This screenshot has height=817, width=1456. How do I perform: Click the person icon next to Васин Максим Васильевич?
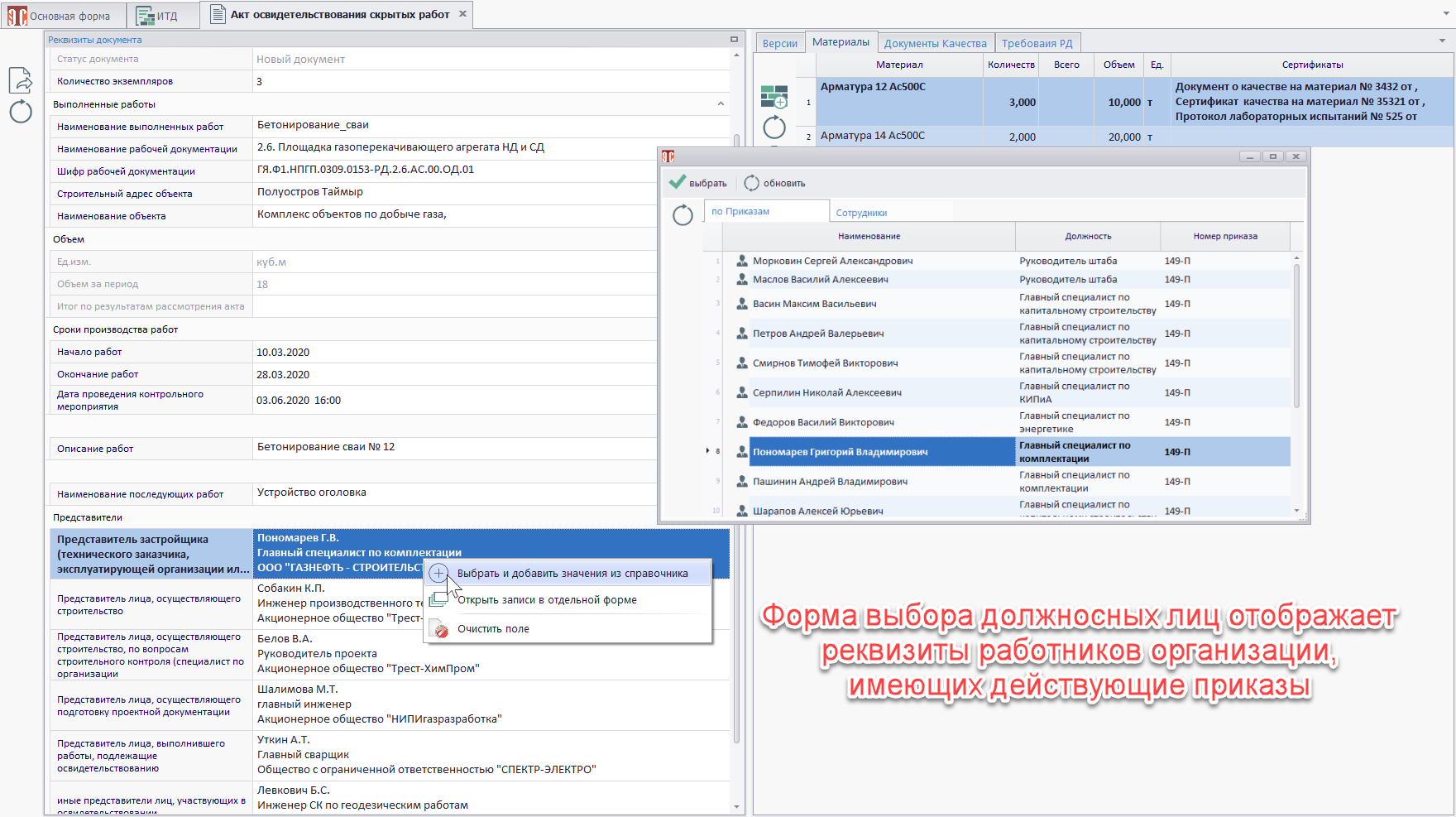coord(742,304)
